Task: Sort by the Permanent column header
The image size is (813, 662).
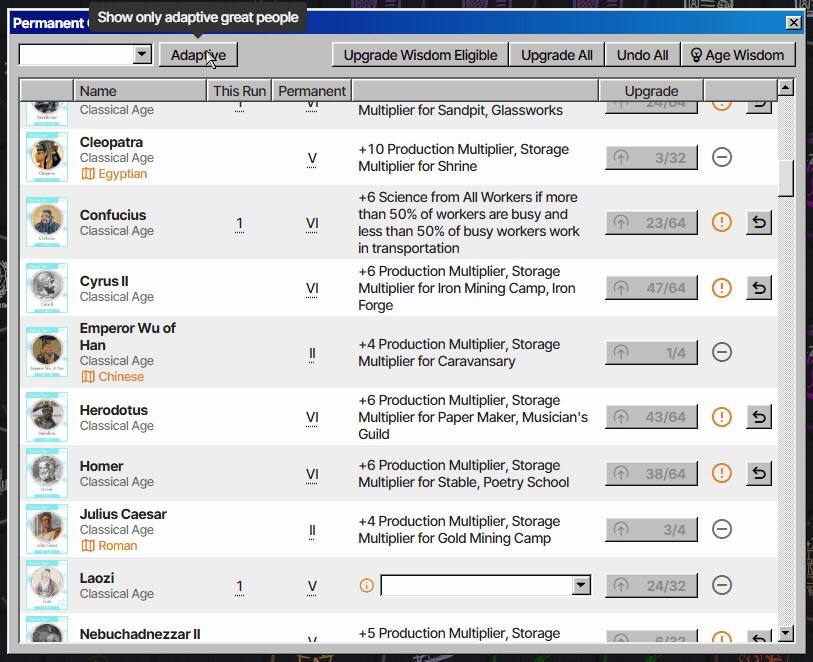Action: click(x=312, y=91)
